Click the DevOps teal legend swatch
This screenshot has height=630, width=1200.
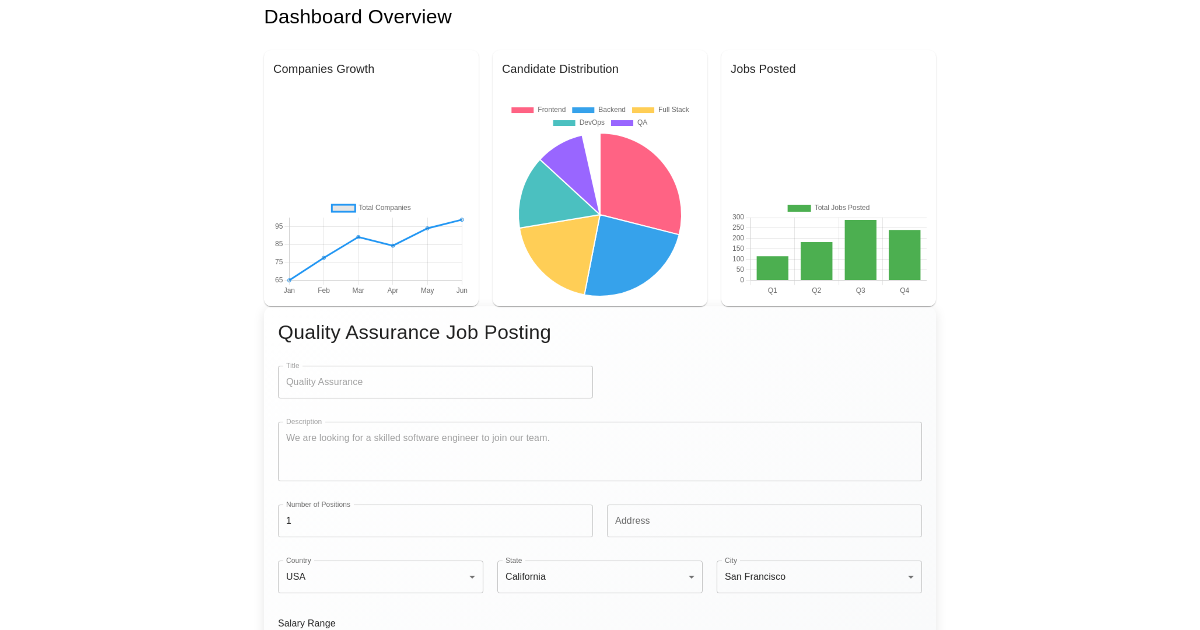click(564, 123)
